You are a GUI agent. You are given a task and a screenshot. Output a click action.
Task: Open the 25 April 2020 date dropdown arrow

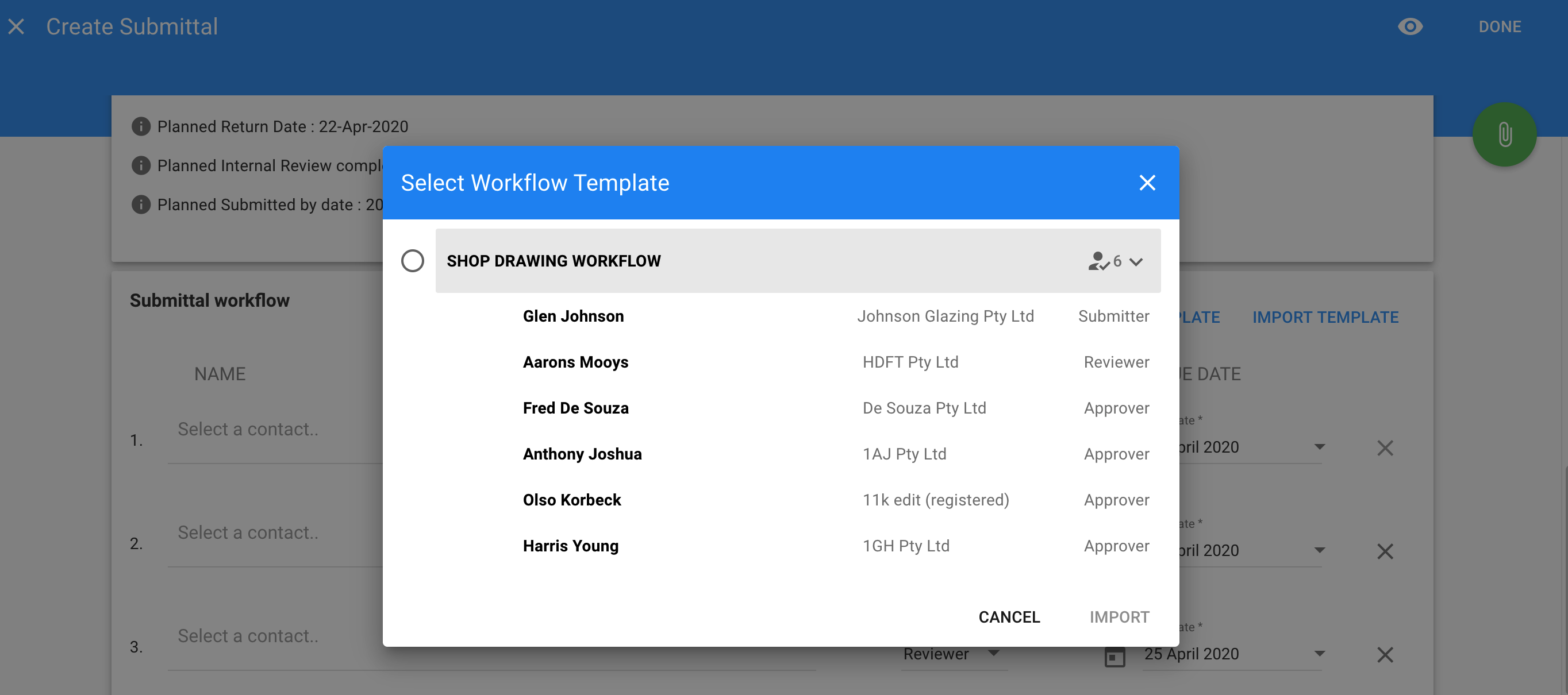1320,654
